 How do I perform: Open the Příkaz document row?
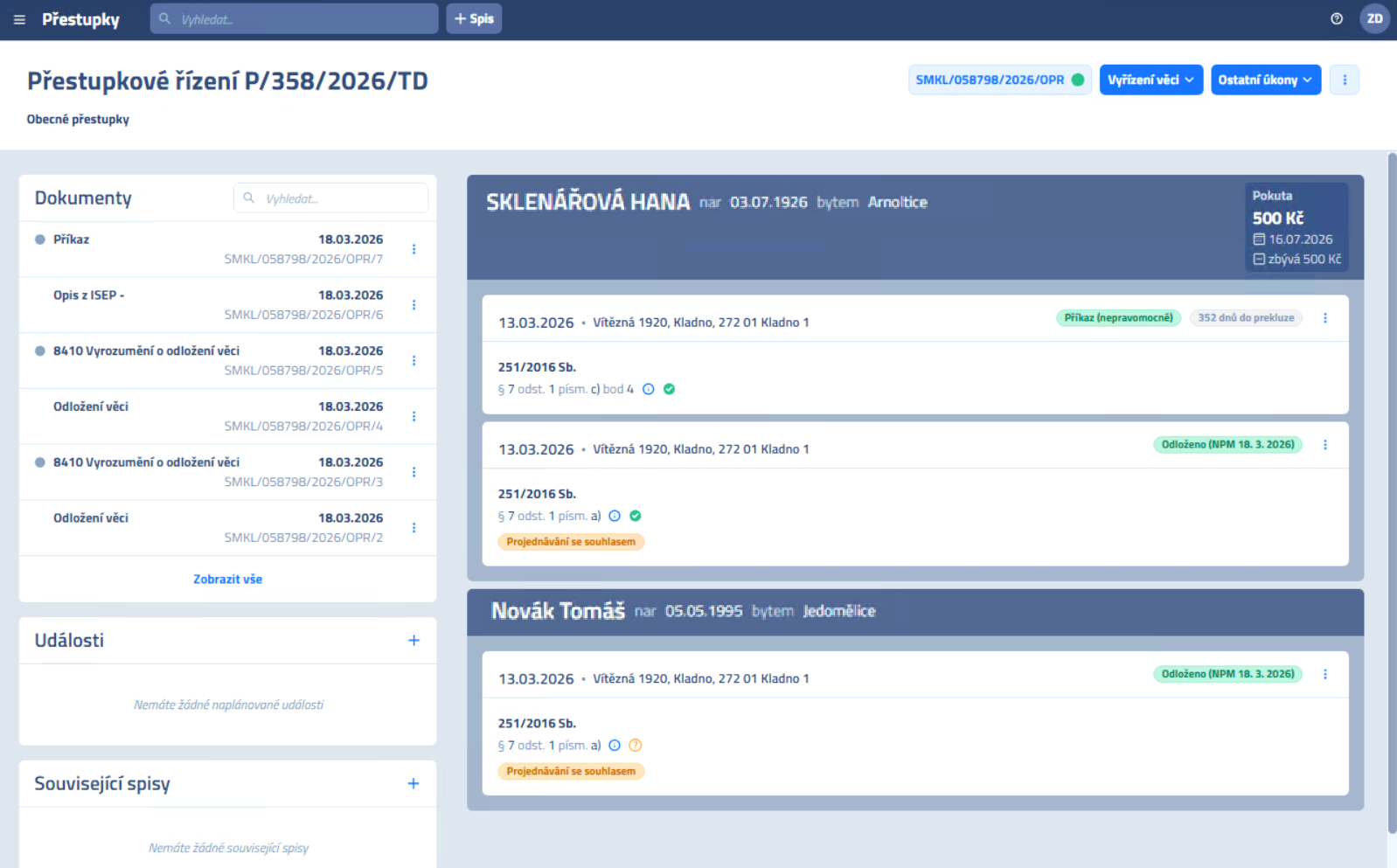coord(227,249)
